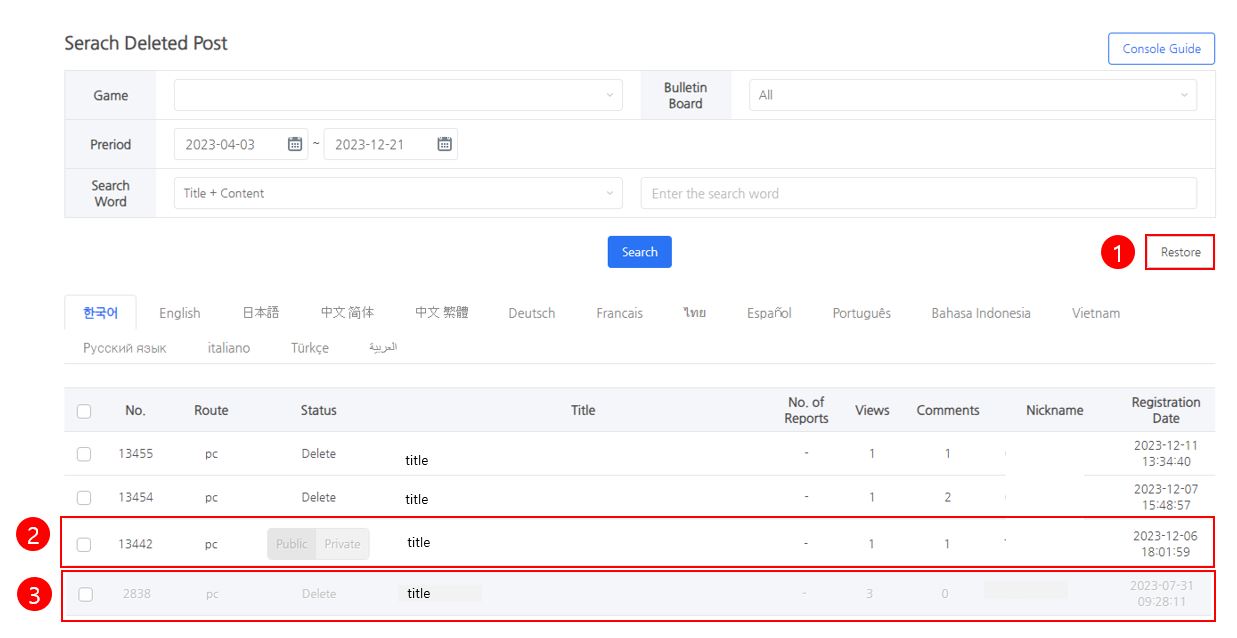The image size is (1237, 638).
Task: Open the Console Guide
Action: [1161, 48]
